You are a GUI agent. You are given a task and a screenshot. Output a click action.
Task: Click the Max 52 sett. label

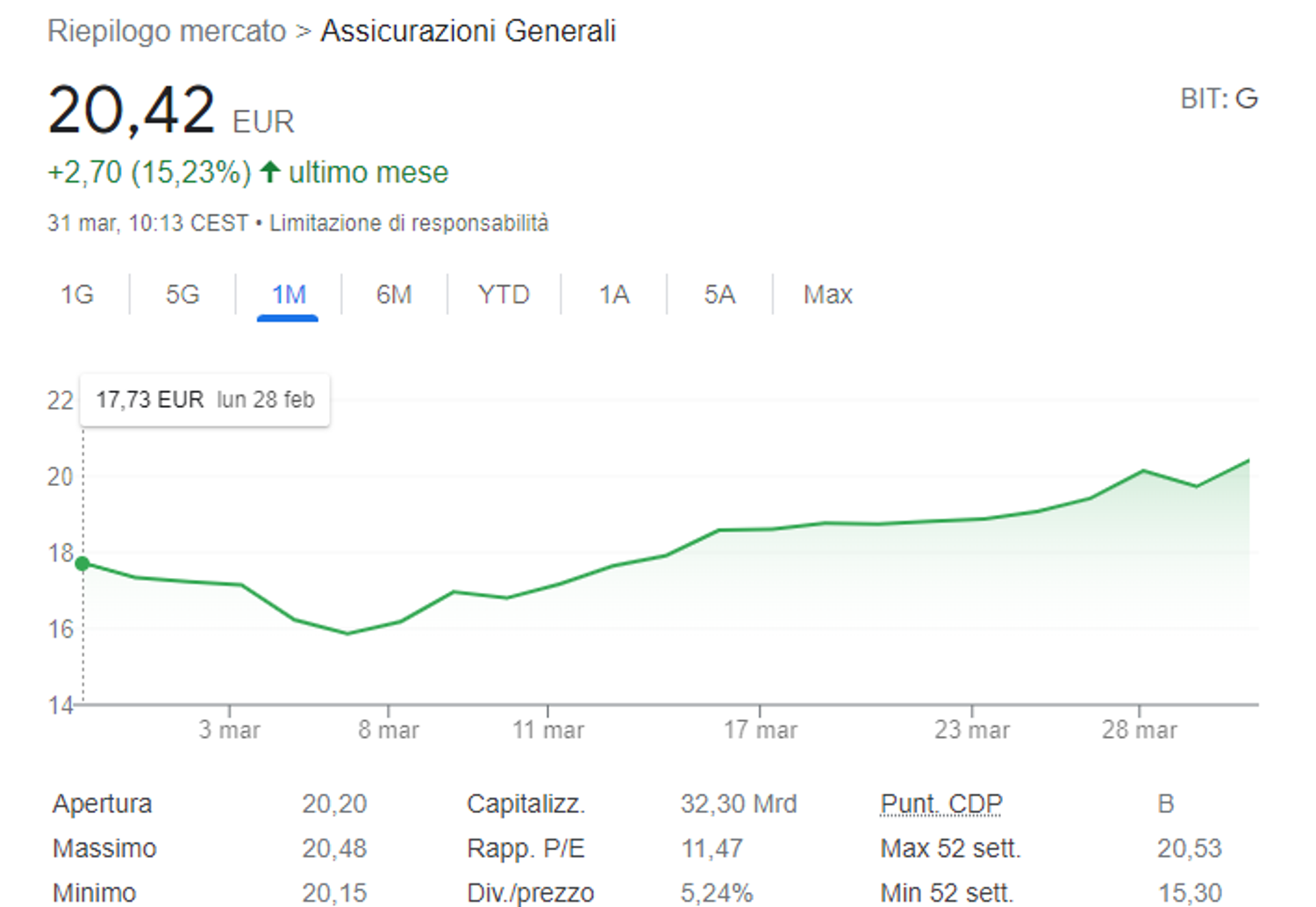click(951, 848)
